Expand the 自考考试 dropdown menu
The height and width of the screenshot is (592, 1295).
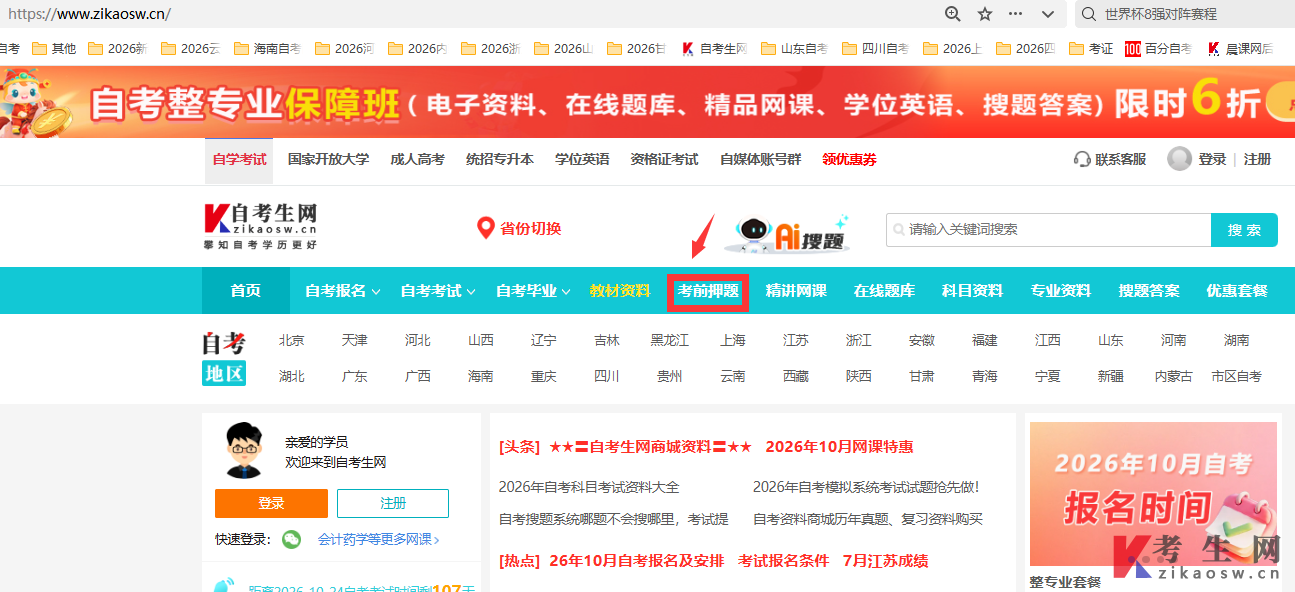click(438, 291)
